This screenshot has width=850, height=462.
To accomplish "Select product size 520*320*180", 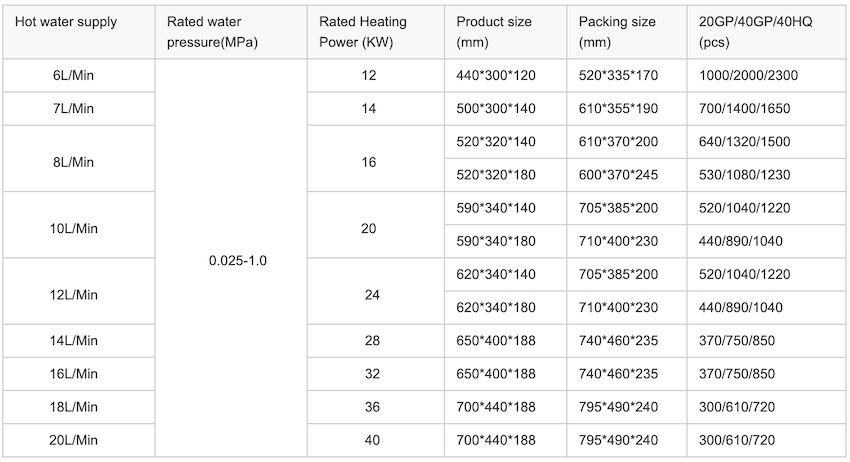I will pyautogui.click(x=496, y=174).
